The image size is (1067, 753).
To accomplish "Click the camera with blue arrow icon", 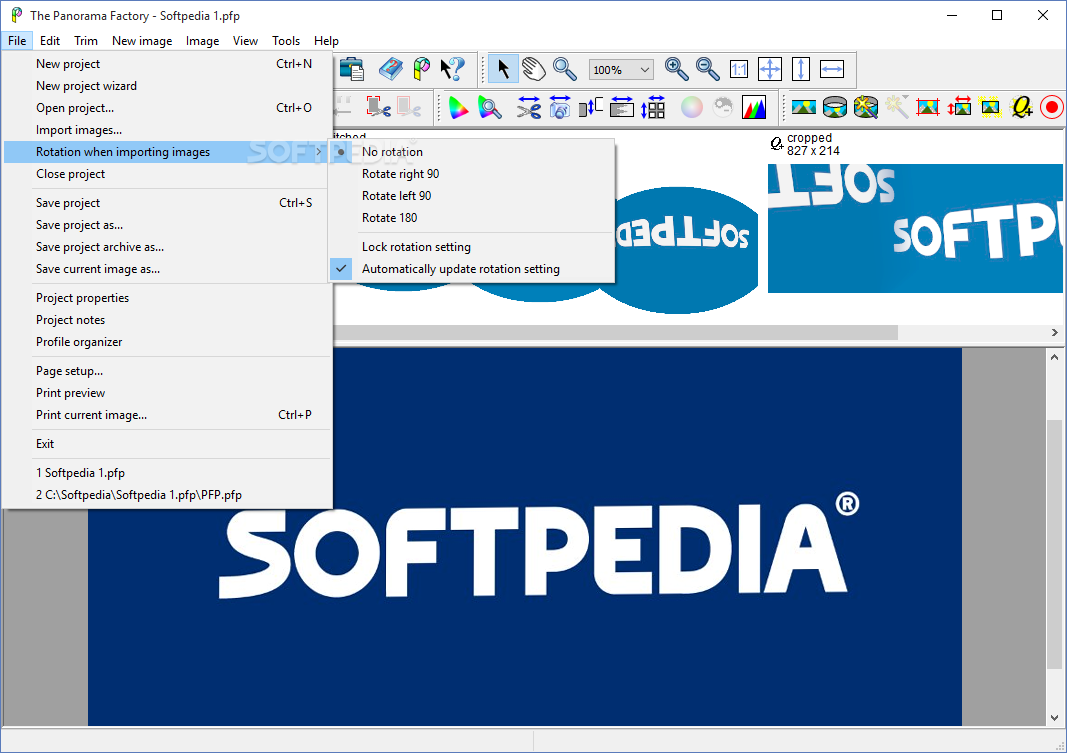I will 559,107.
